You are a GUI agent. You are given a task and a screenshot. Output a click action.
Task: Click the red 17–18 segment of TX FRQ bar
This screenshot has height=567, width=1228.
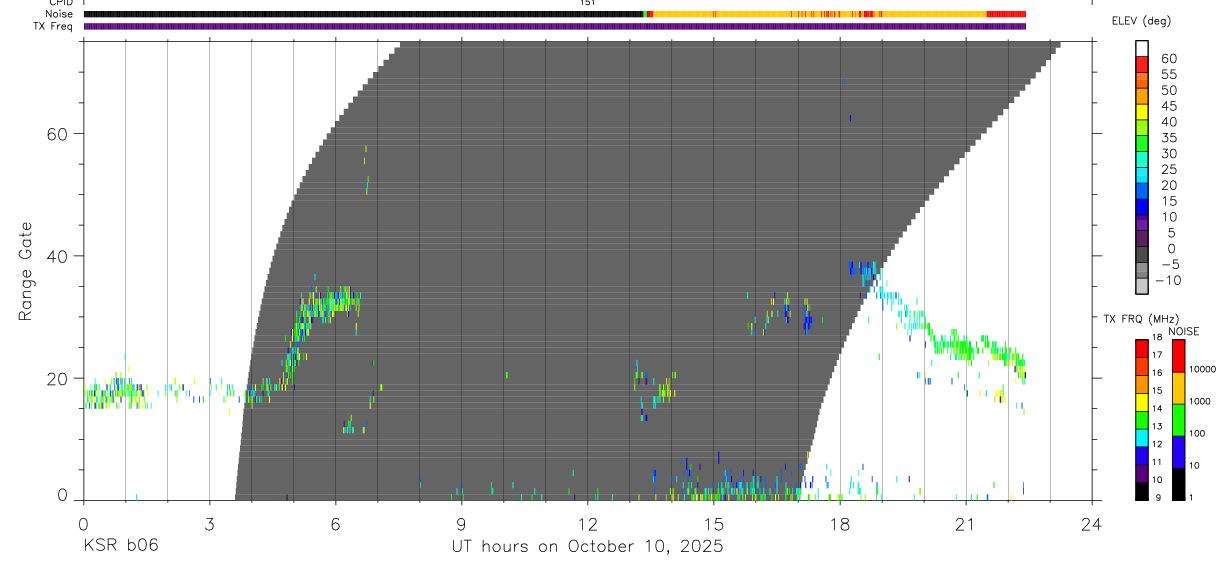click(x=1142, y=348)
